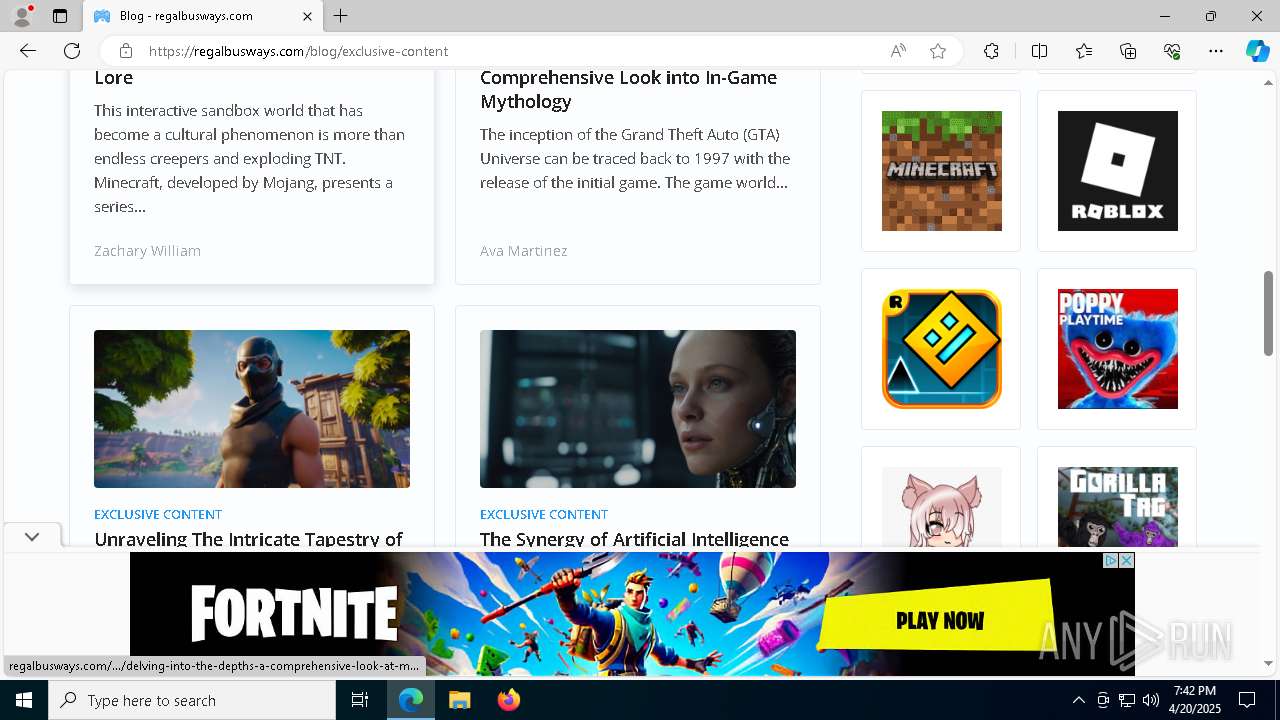Open the article title ending in Lore
The width and height of the screenshot is (1280, 720).
coord(114,77)
